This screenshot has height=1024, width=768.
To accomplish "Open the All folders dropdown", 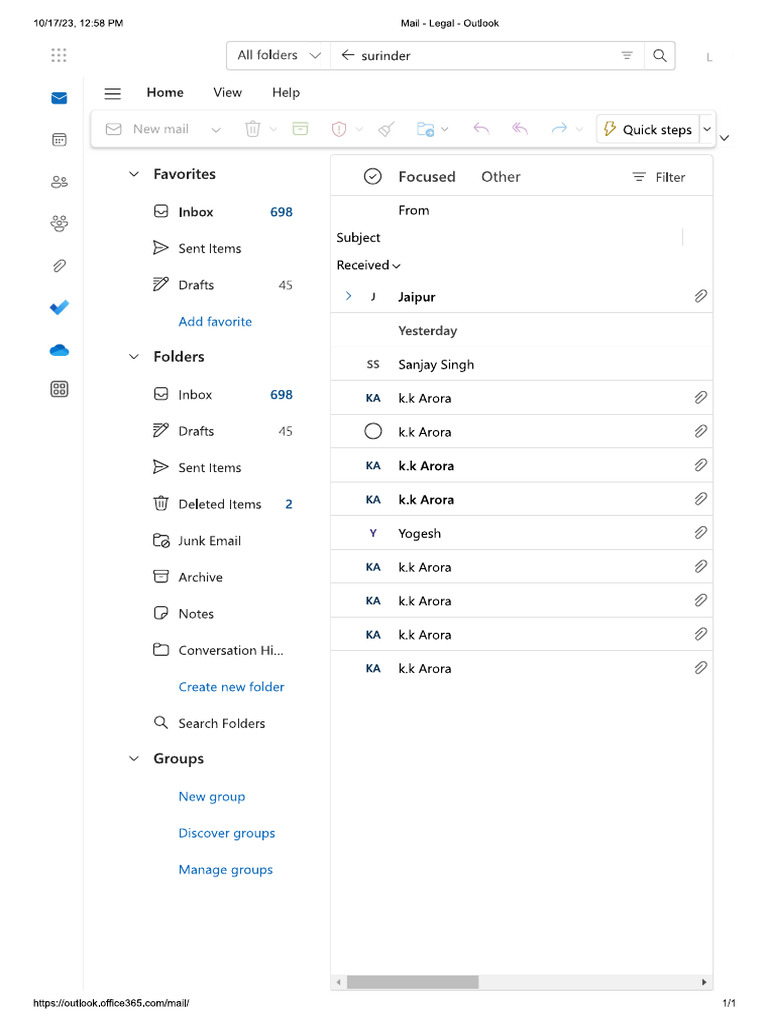I will pyautogui.click(x=279, y=56).
